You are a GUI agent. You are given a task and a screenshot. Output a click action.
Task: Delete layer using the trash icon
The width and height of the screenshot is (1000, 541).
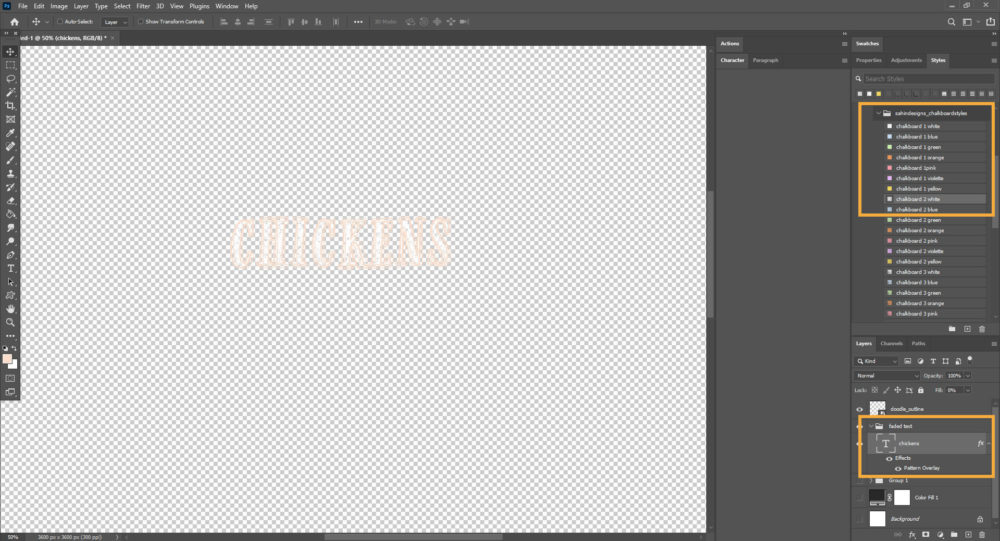coord(982,534)
